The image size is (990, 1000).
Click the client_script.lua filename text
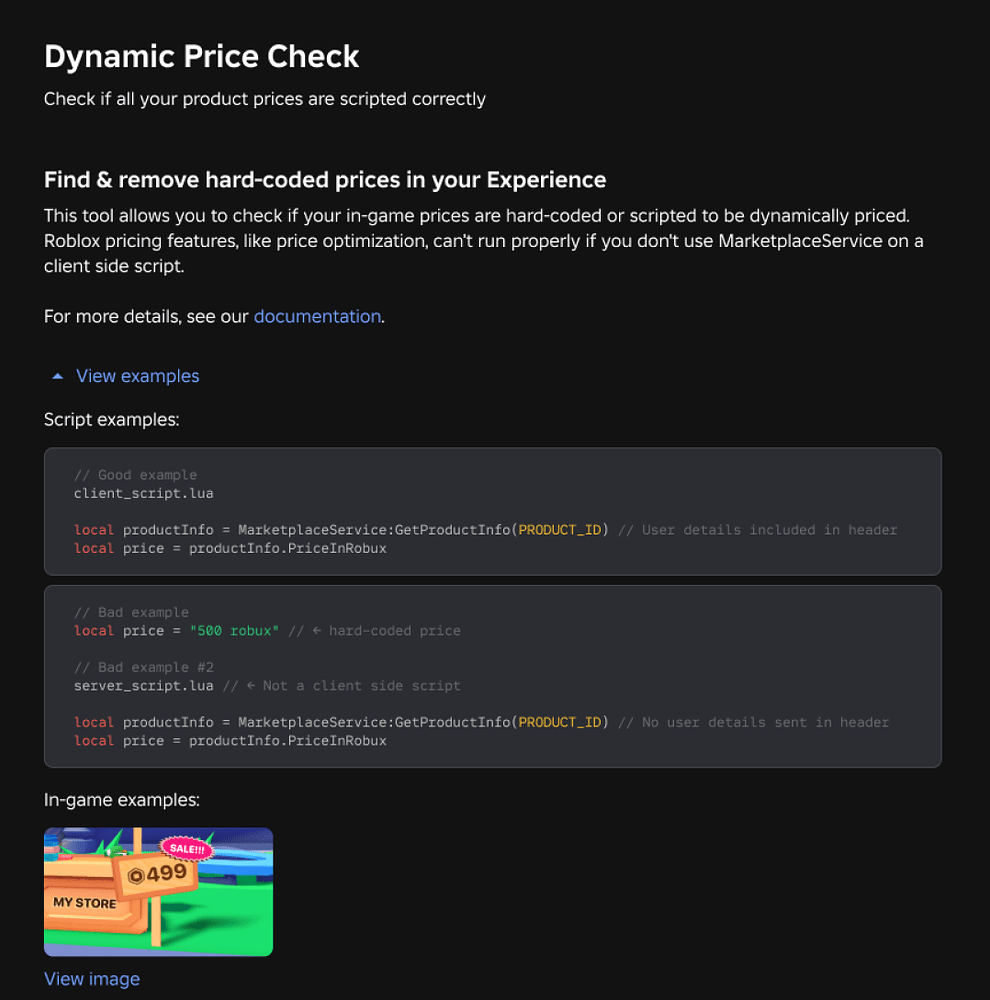[143, 493]
